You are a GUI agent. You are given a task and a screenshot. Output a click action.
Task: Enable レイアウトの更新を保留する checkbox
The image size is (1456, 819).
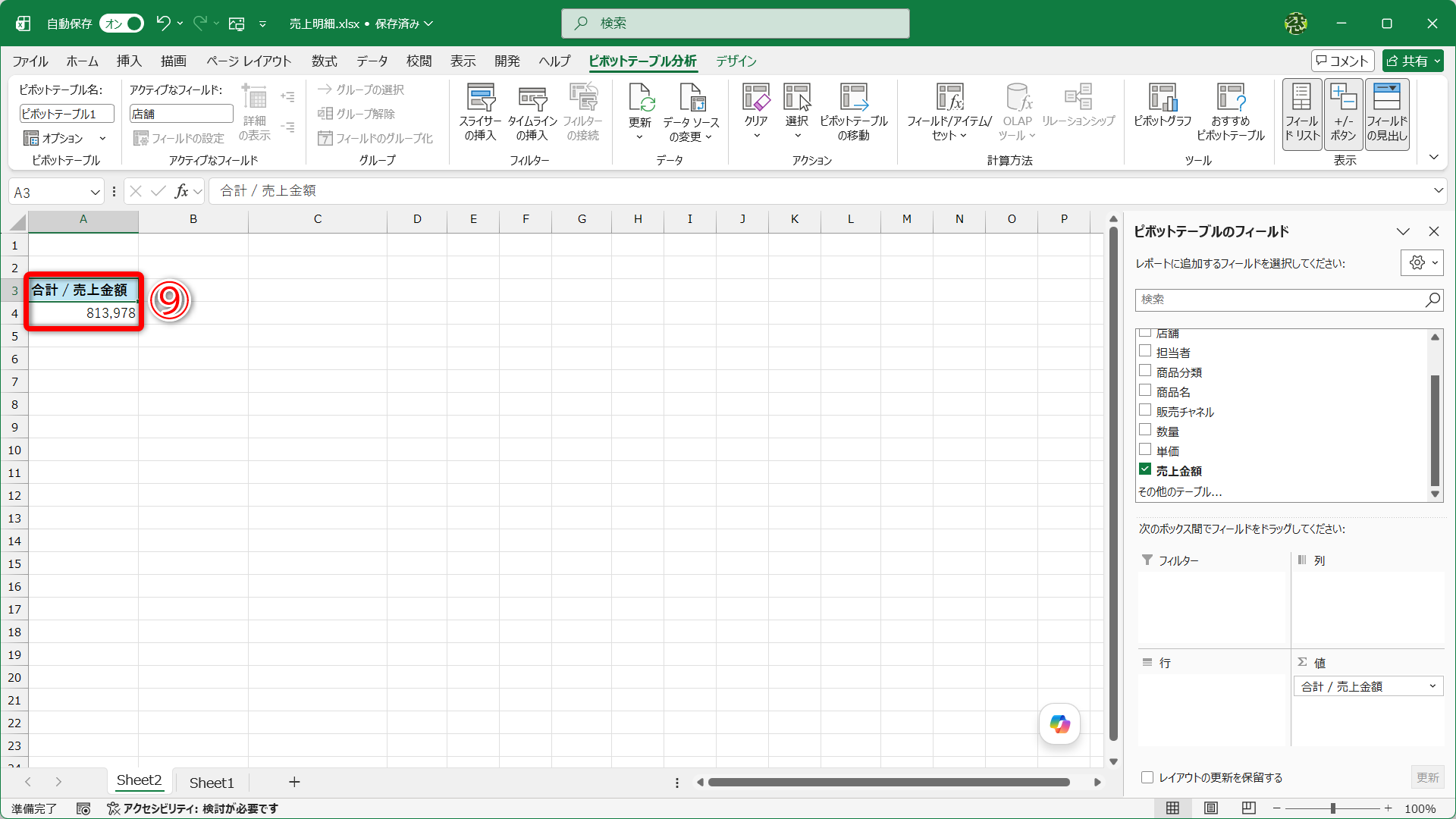pyautogui.click(x=1147, y=777)
